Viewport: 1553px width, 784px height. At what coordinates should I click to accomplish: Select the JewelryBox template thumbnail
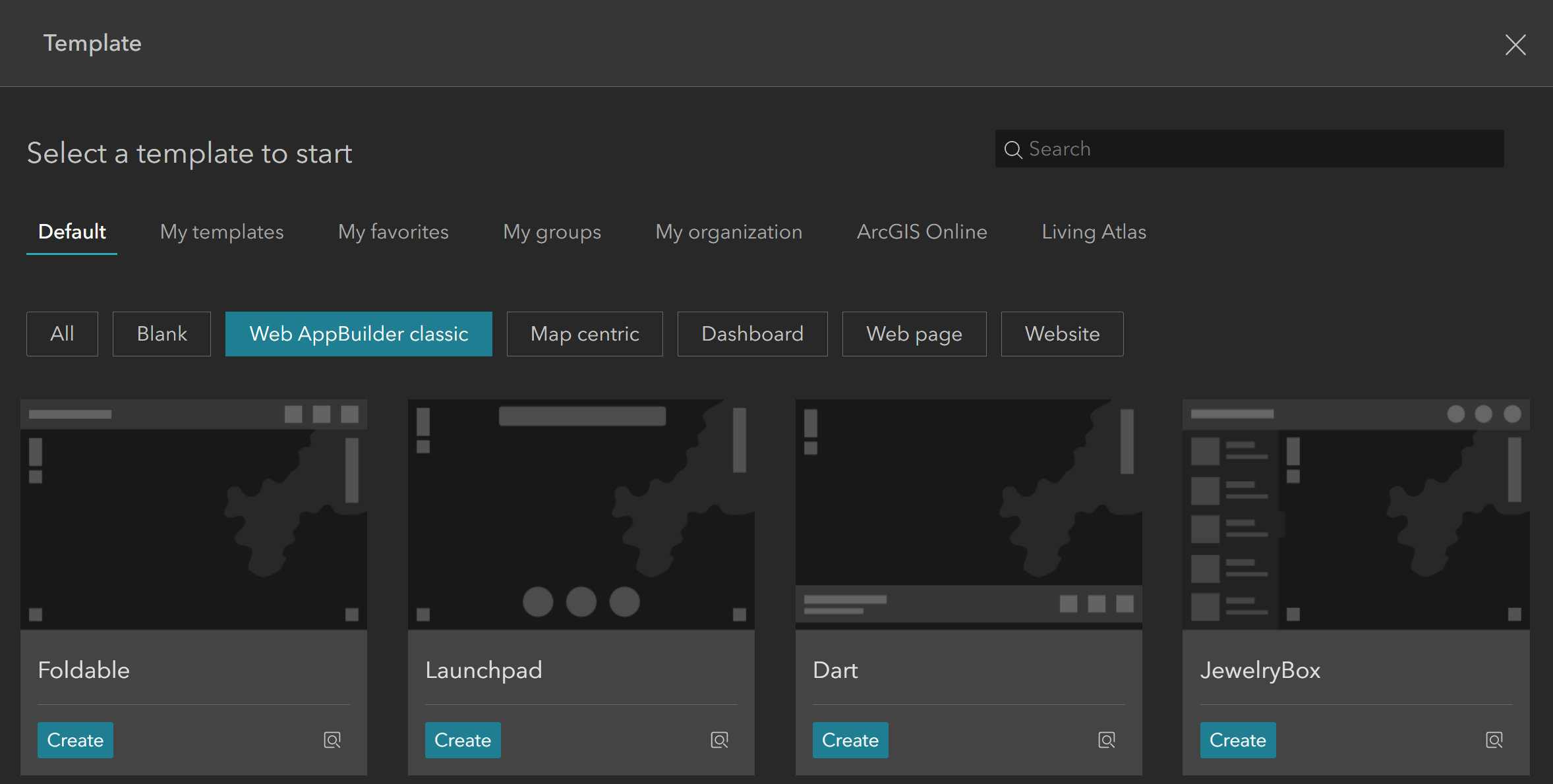pos(1356,514)
